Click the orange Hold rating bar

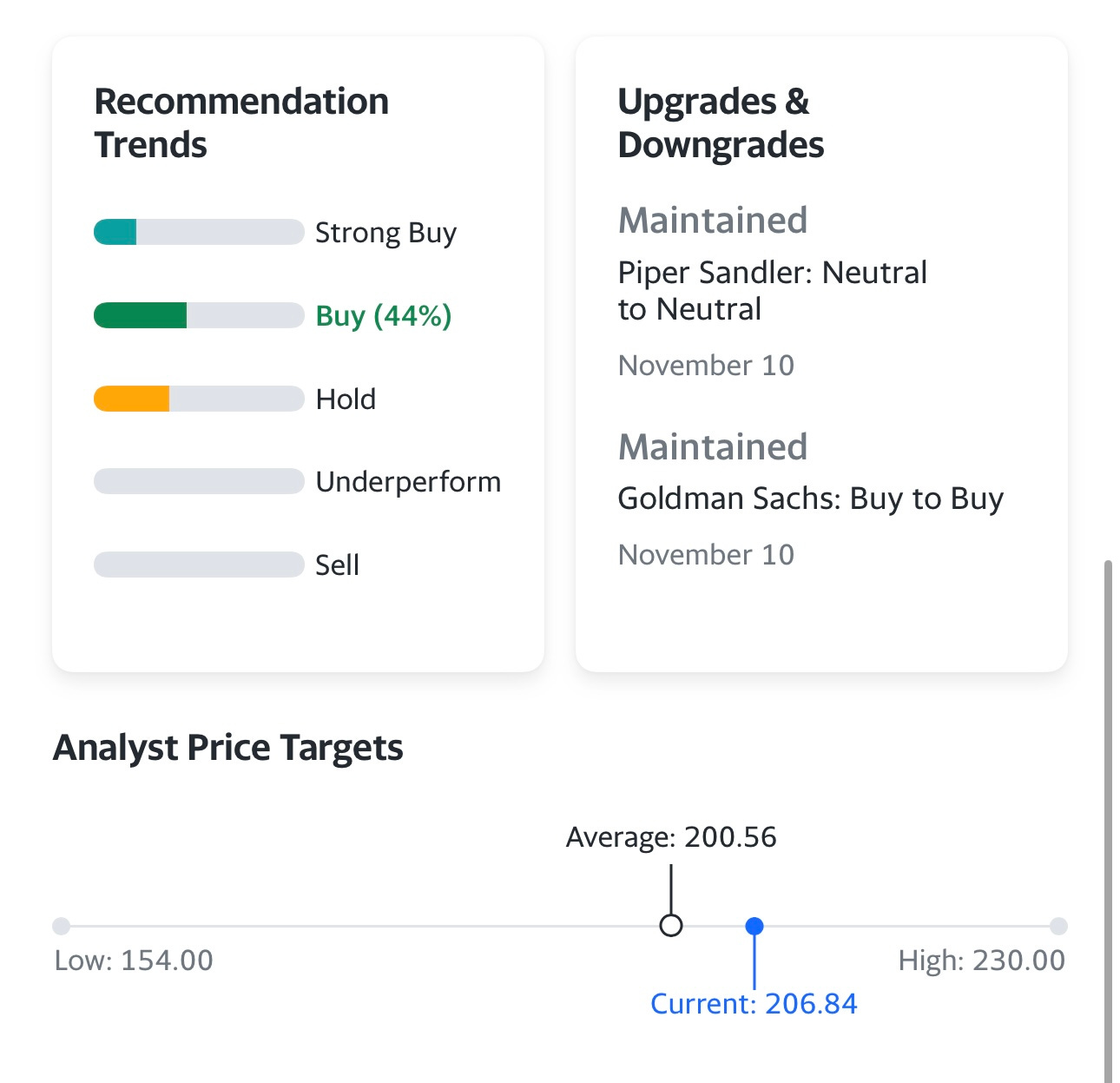click(x=196, y=399)
